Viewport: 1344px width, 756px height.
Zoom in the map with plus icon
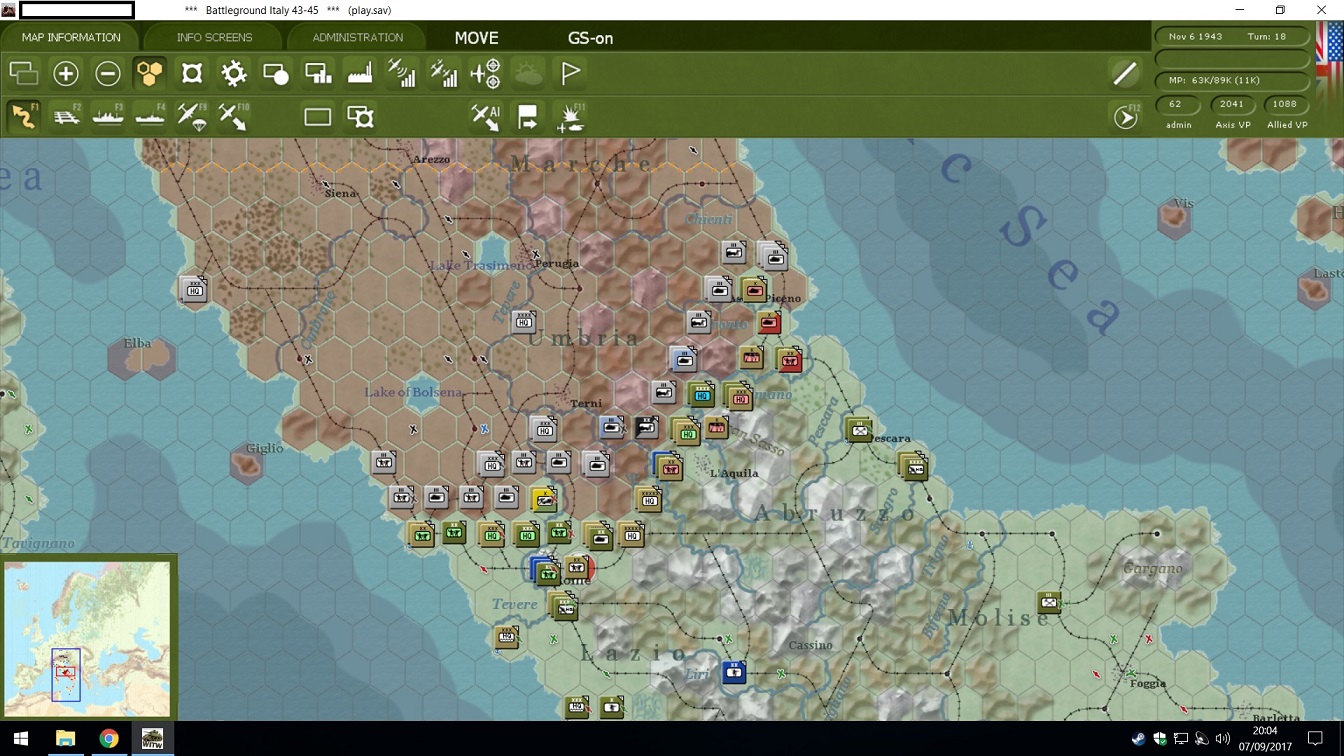[x=66, y=73]
